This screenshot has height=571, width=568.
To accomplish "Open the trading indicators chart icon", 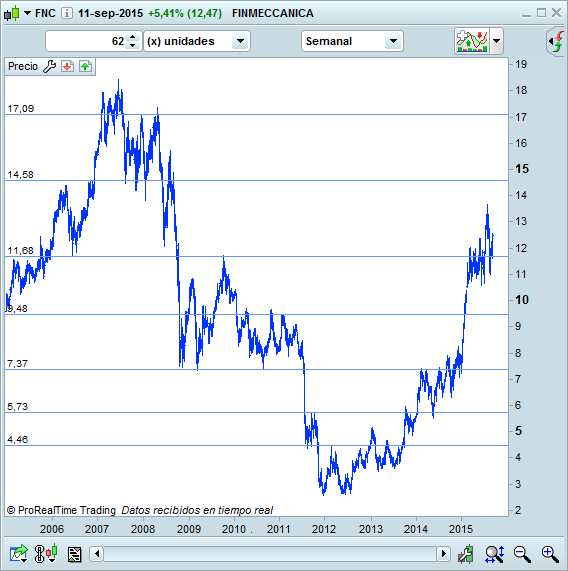I will click(x=472, y=41).
